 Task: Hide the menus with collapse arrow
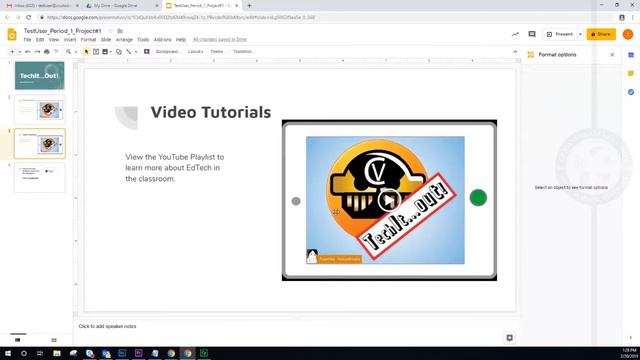point(515,52)
